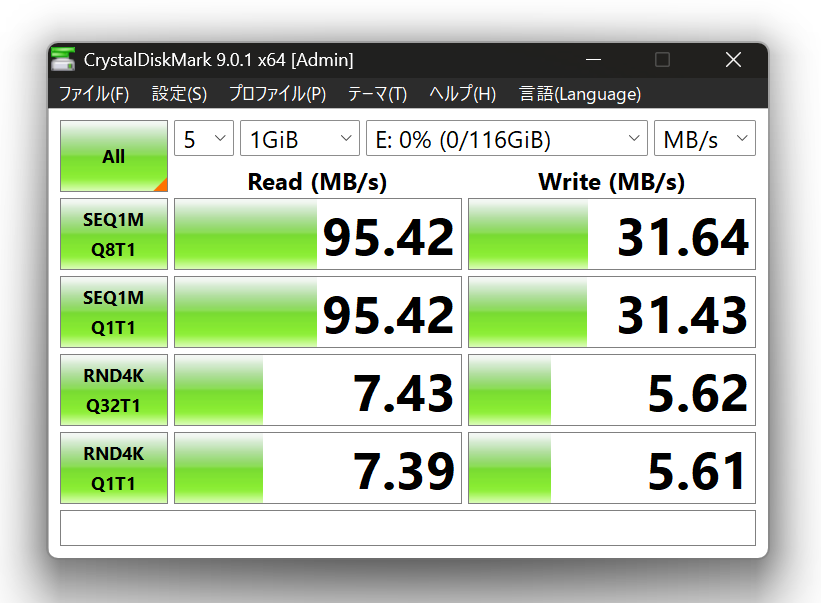Screen dimensions: 821x603
Task: Click the RND4K Q1T1 read result 7.39
Action: [x=318, y=468]
